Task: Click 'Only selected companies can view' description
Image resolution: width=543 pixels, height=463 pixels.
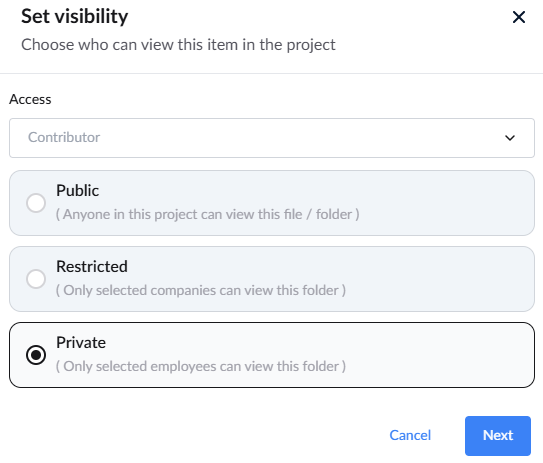Action: click(201, 290)
